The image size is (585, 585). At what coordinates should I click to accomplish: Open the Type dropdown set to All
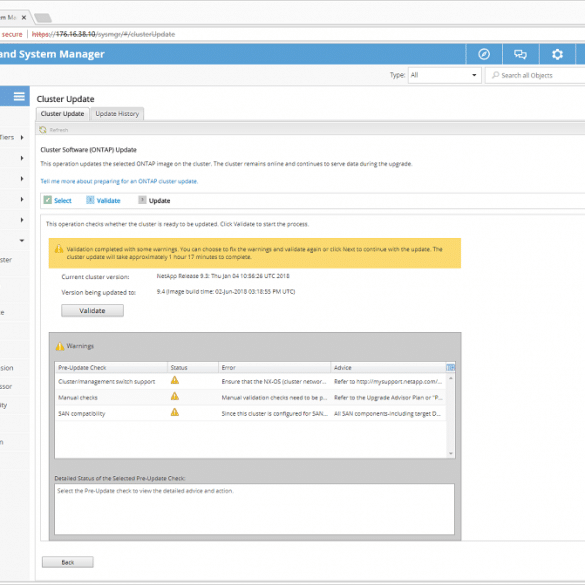444,75
